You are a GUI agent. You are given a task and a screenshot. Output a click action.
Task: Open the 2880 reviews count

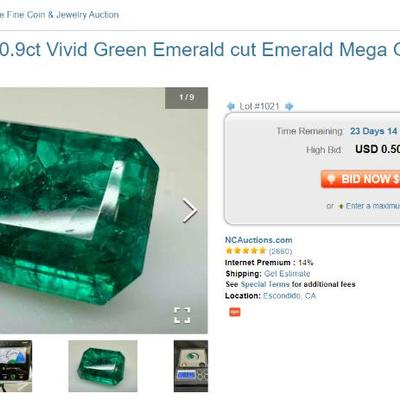pyautogui.click(x=280, y=251)
